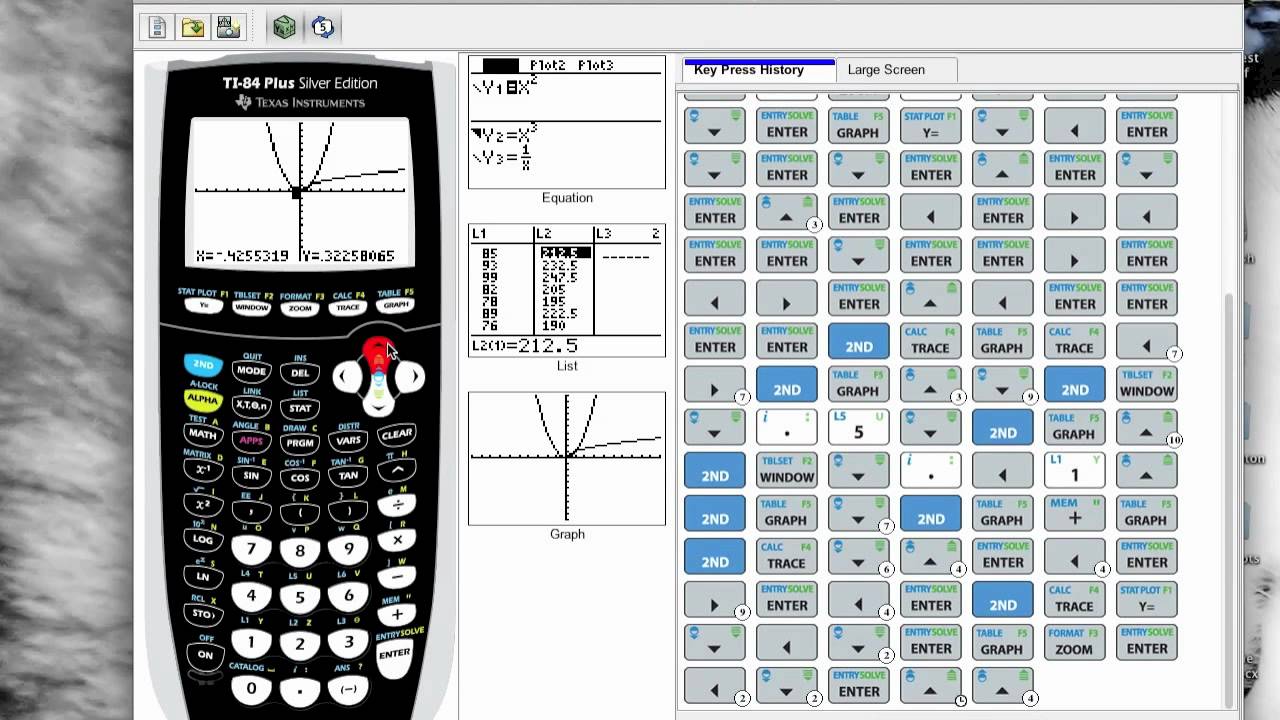Click the take screen capture camera icon
This screenshot has height=720, width=1280.
(x=229, y=27)
